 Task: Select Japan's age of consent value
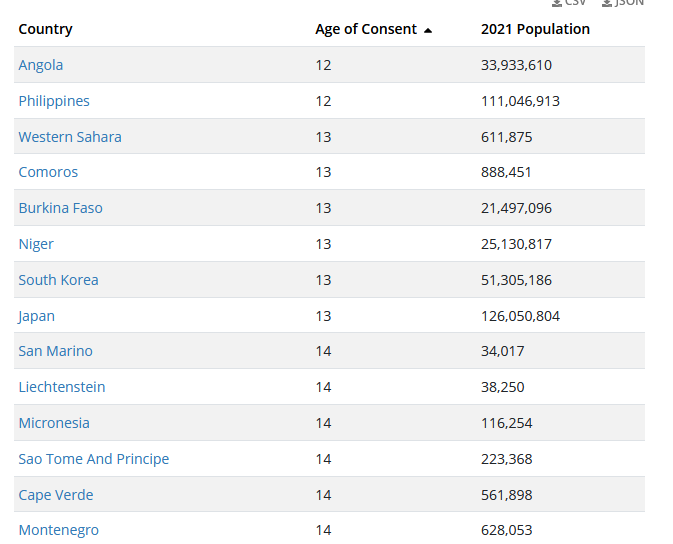[323, 316]
